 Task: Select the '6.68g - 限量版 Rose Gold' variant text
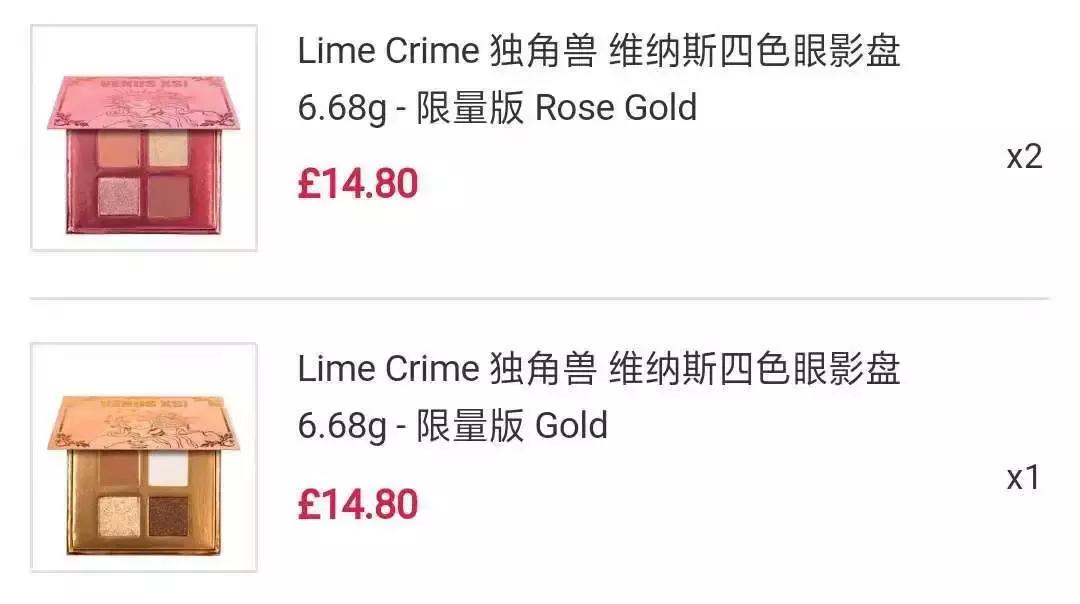[x=497, y=108]
